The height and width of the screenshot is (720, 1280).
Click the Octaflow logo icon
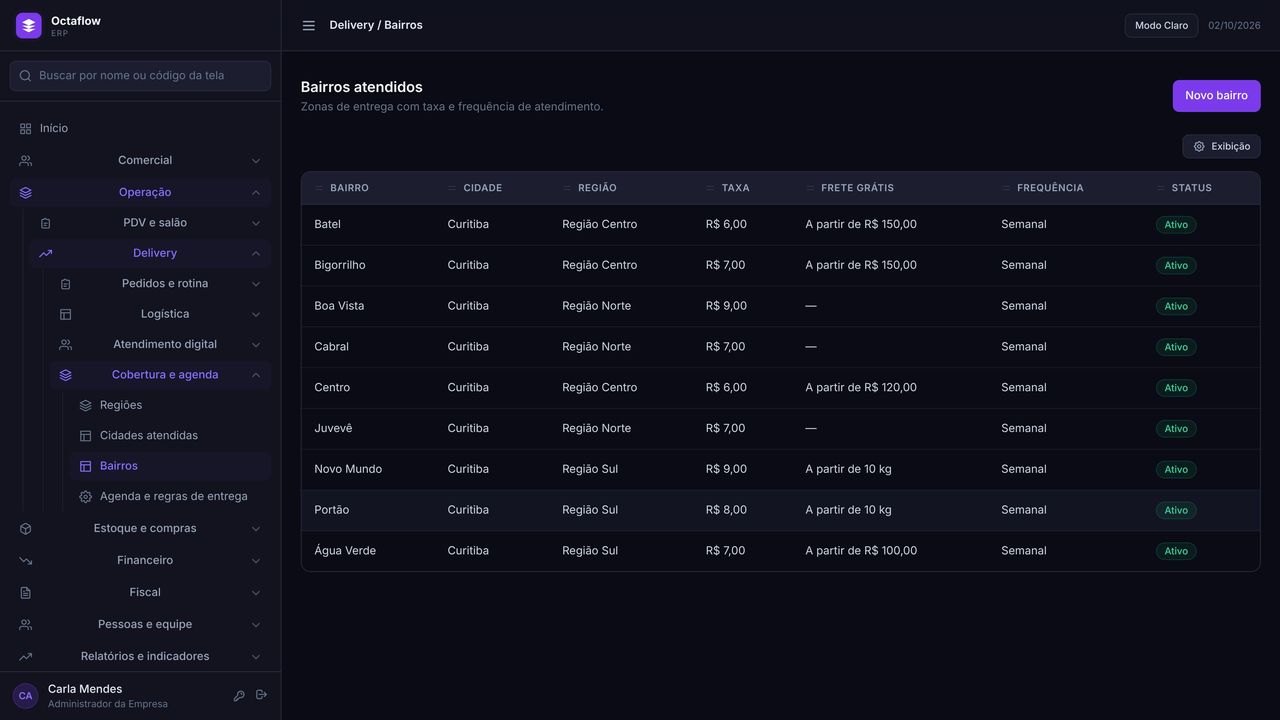pyautogui.click(x=29, y=26)
